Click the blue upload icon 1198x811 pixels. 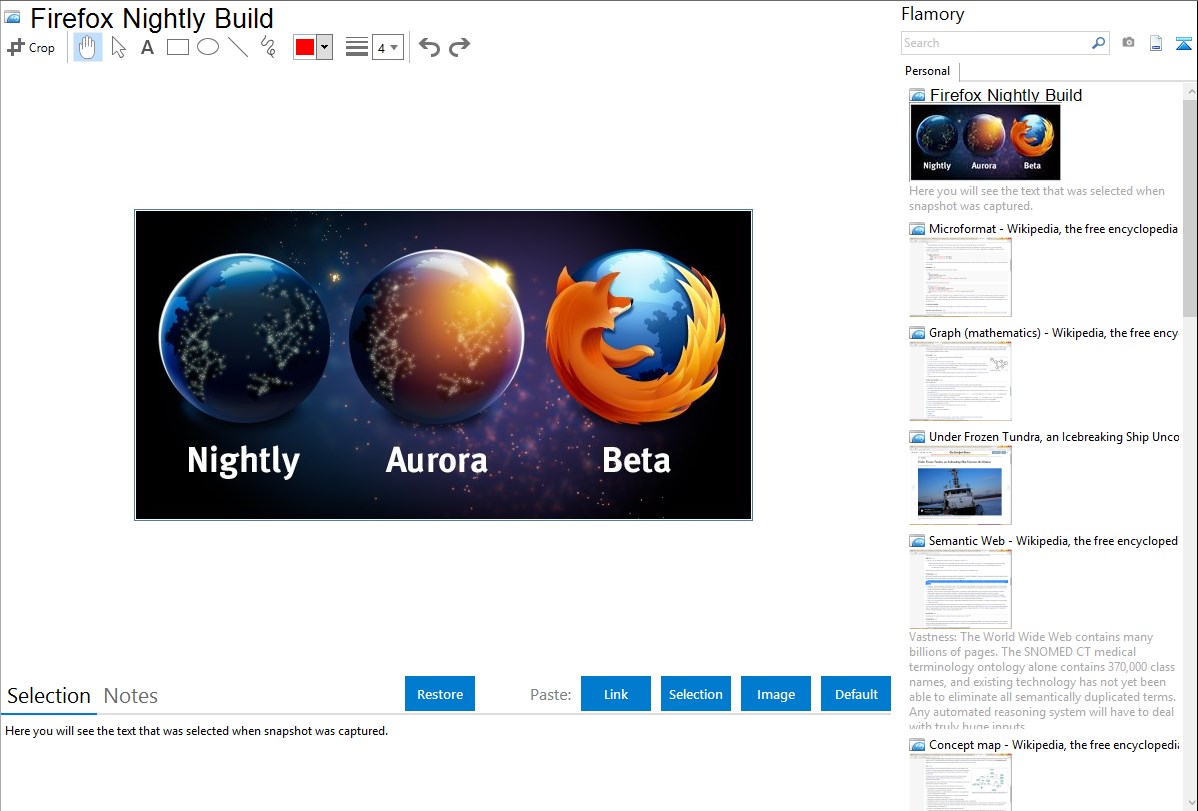click(1183, 43)
